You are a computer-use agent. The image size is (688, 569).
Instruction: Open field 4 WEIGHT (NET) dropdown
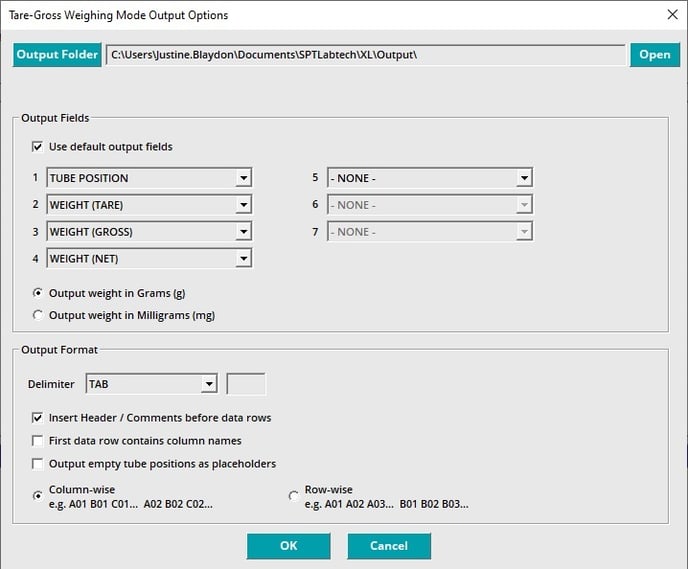coord(149,258)
